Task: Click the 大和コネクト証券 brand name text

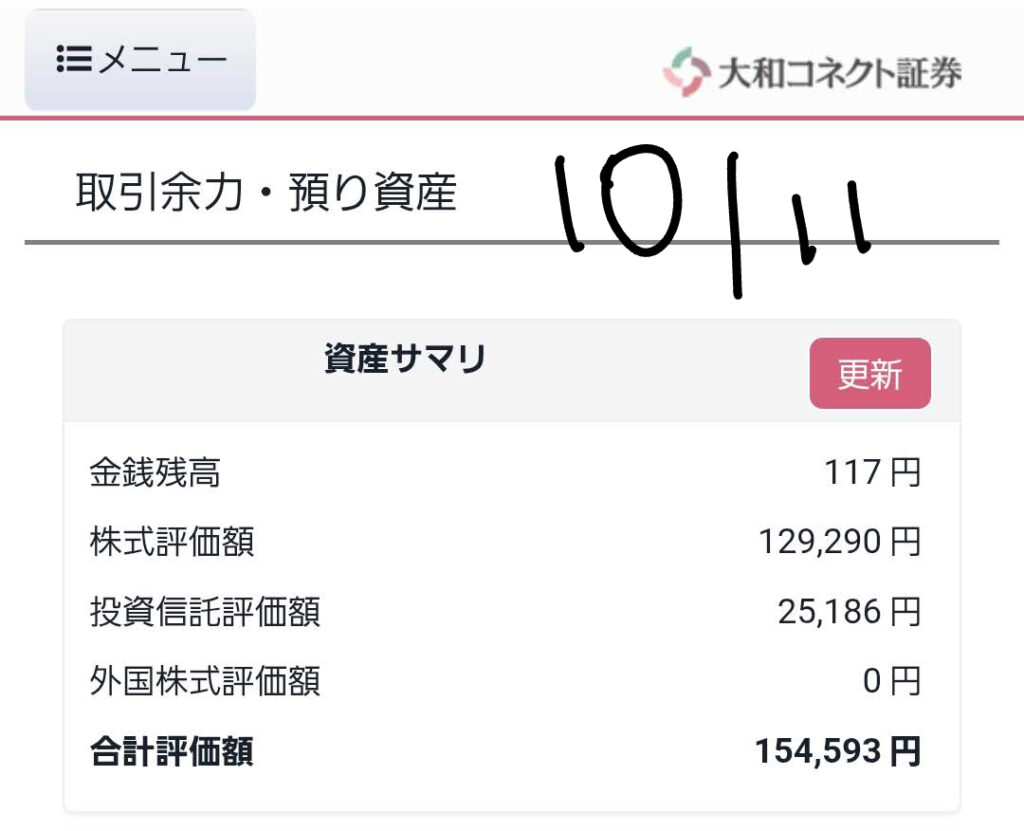Action: (840, 73)
